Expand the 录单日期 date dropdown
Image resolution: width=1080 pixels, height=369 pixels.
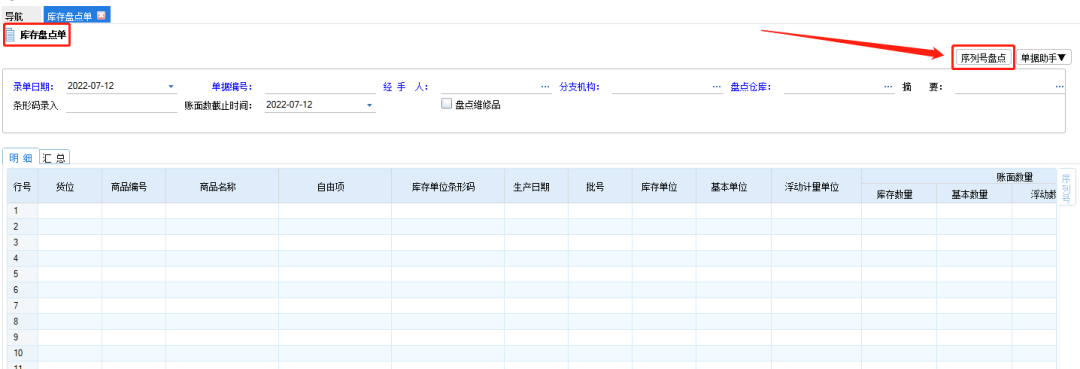tap(171, 87)
